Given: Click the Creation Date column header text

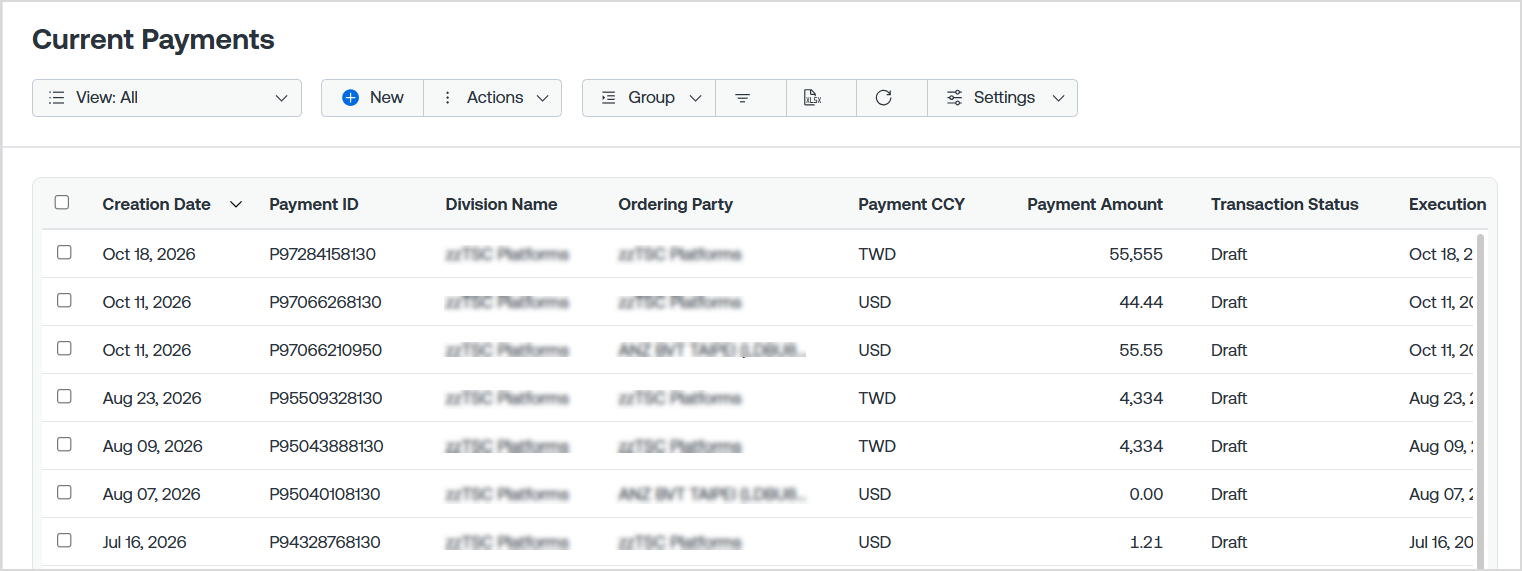Looking at the screenshot, I should coord(156,204).
